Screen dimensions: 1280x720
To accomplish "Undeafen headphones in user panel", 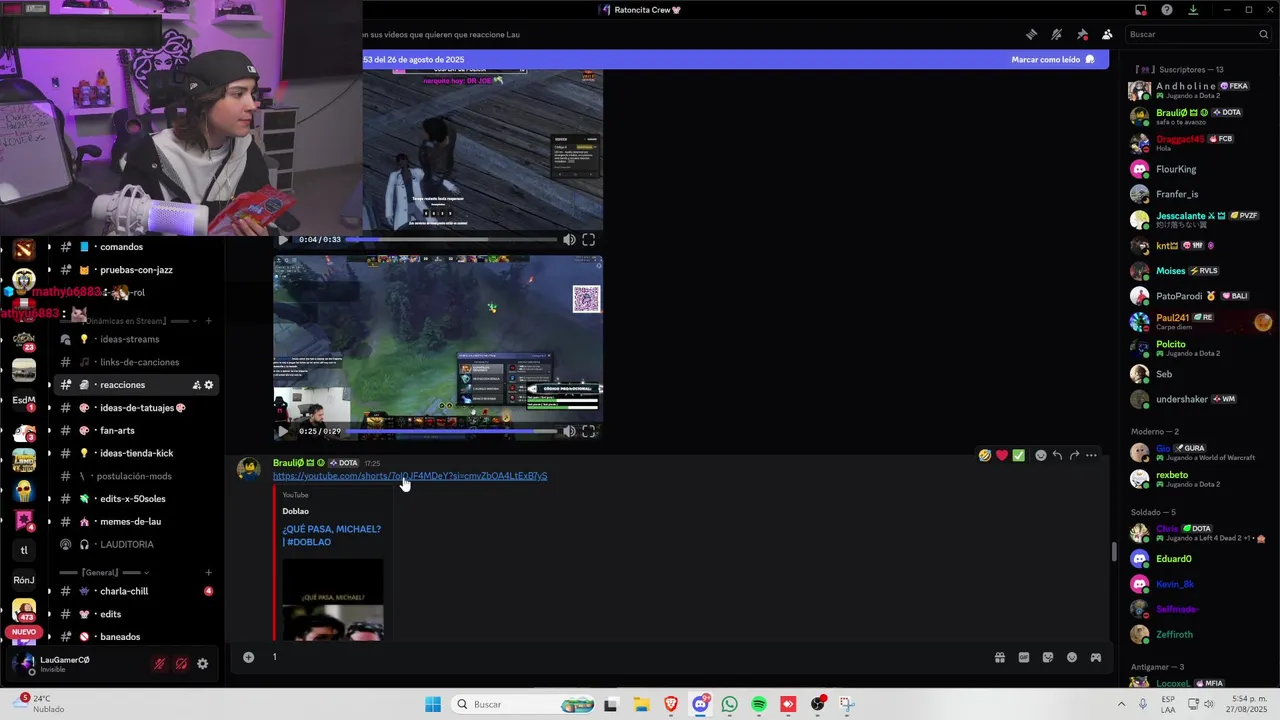I will [x=181, y=663].
